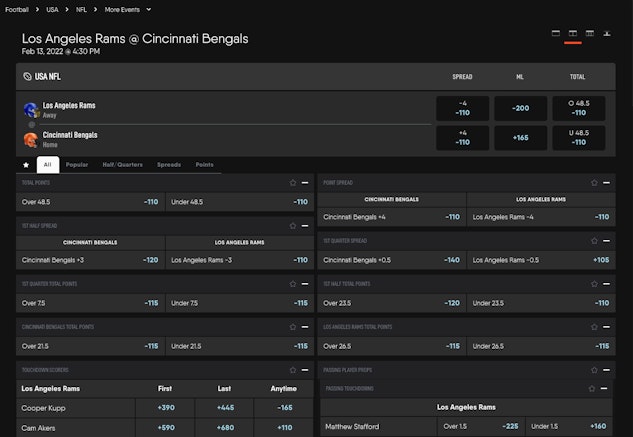Collapse the Total Points section

(305, 183)
